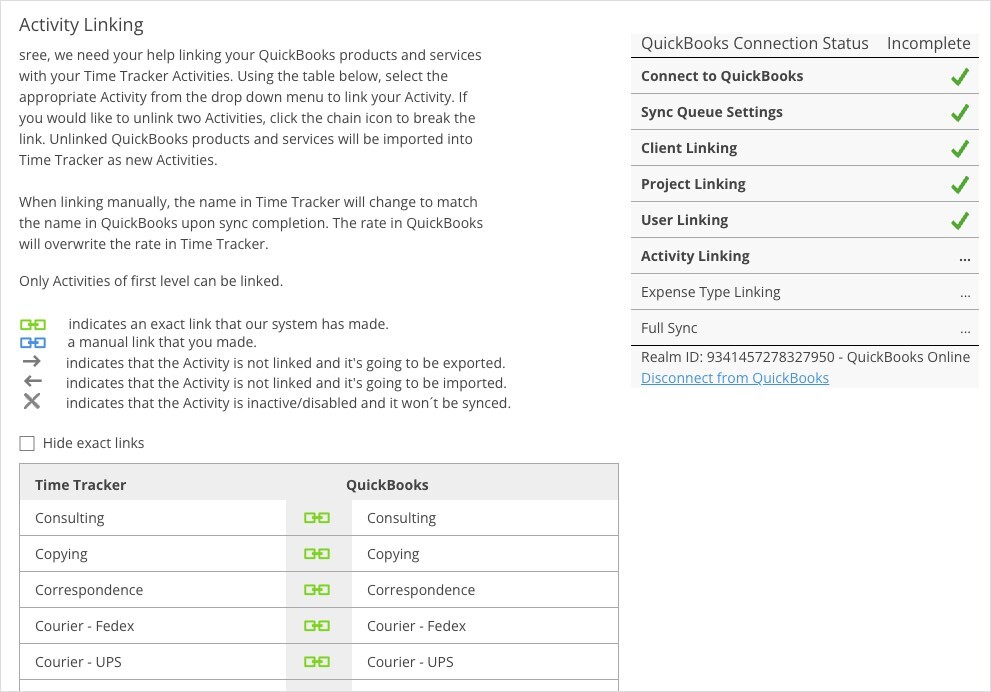Select Time Tracker Consulting cell
Viewport: 991px width, 692px height.
(153, 518)
